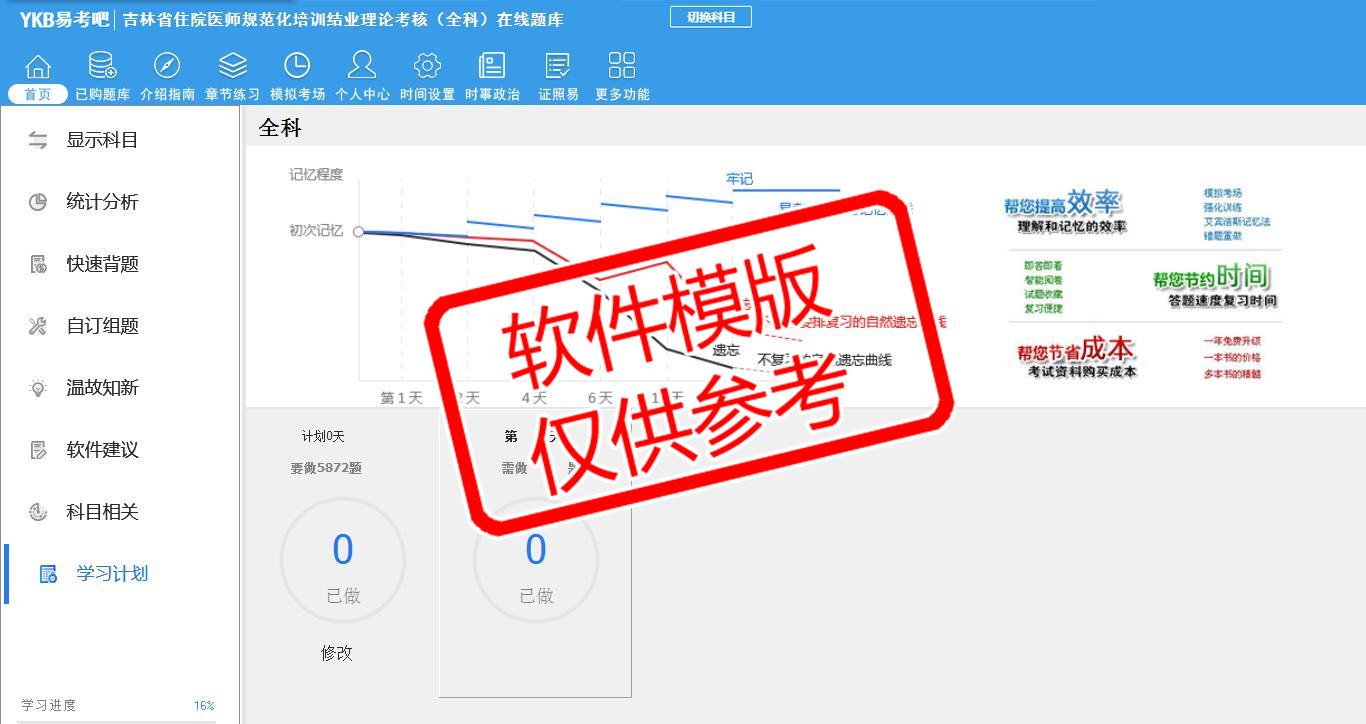
Task: Open 快速背题 sidebar item
Action: tap(102, 264)
